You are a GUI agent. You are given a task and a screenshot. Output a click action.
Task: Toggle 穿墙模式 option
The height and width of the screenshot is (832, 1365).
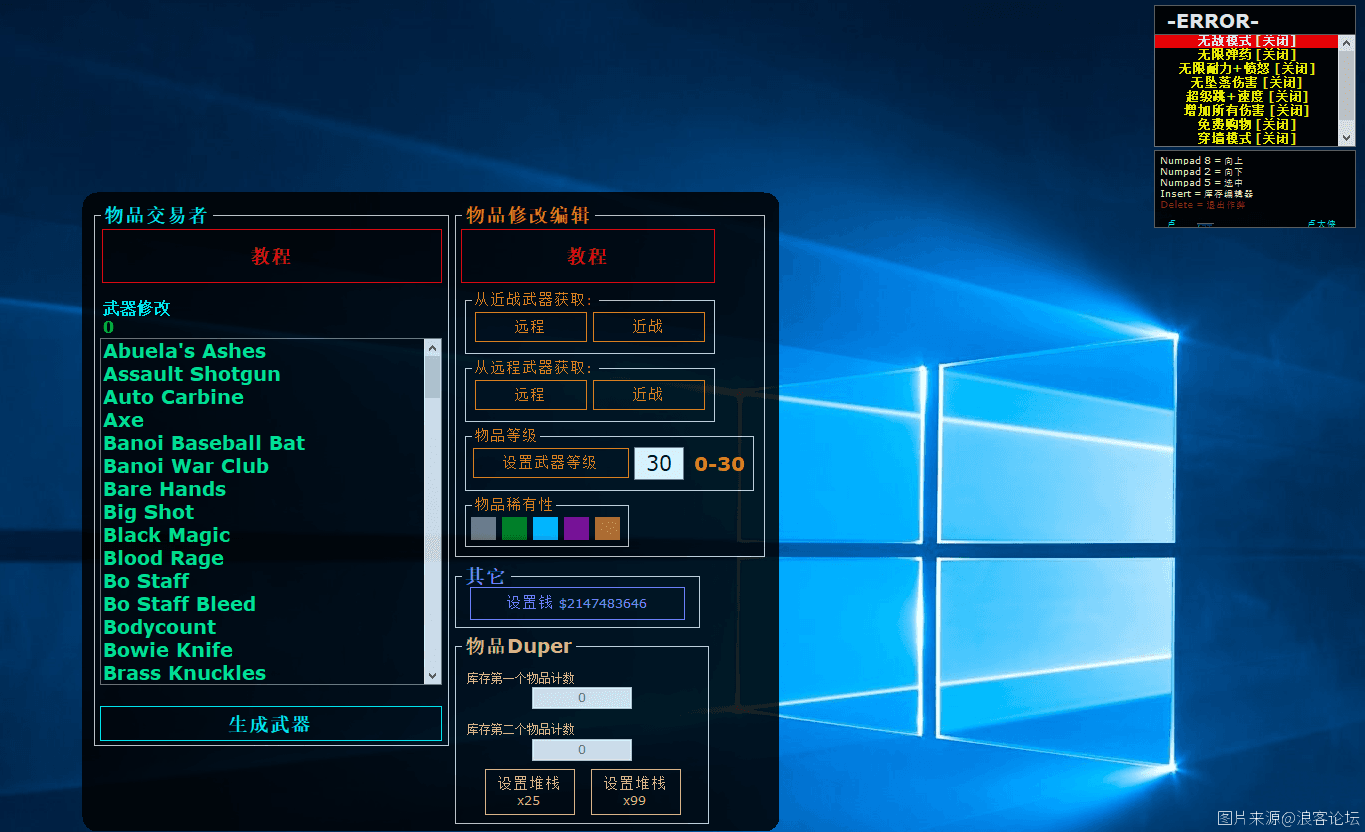(1246, 139)
